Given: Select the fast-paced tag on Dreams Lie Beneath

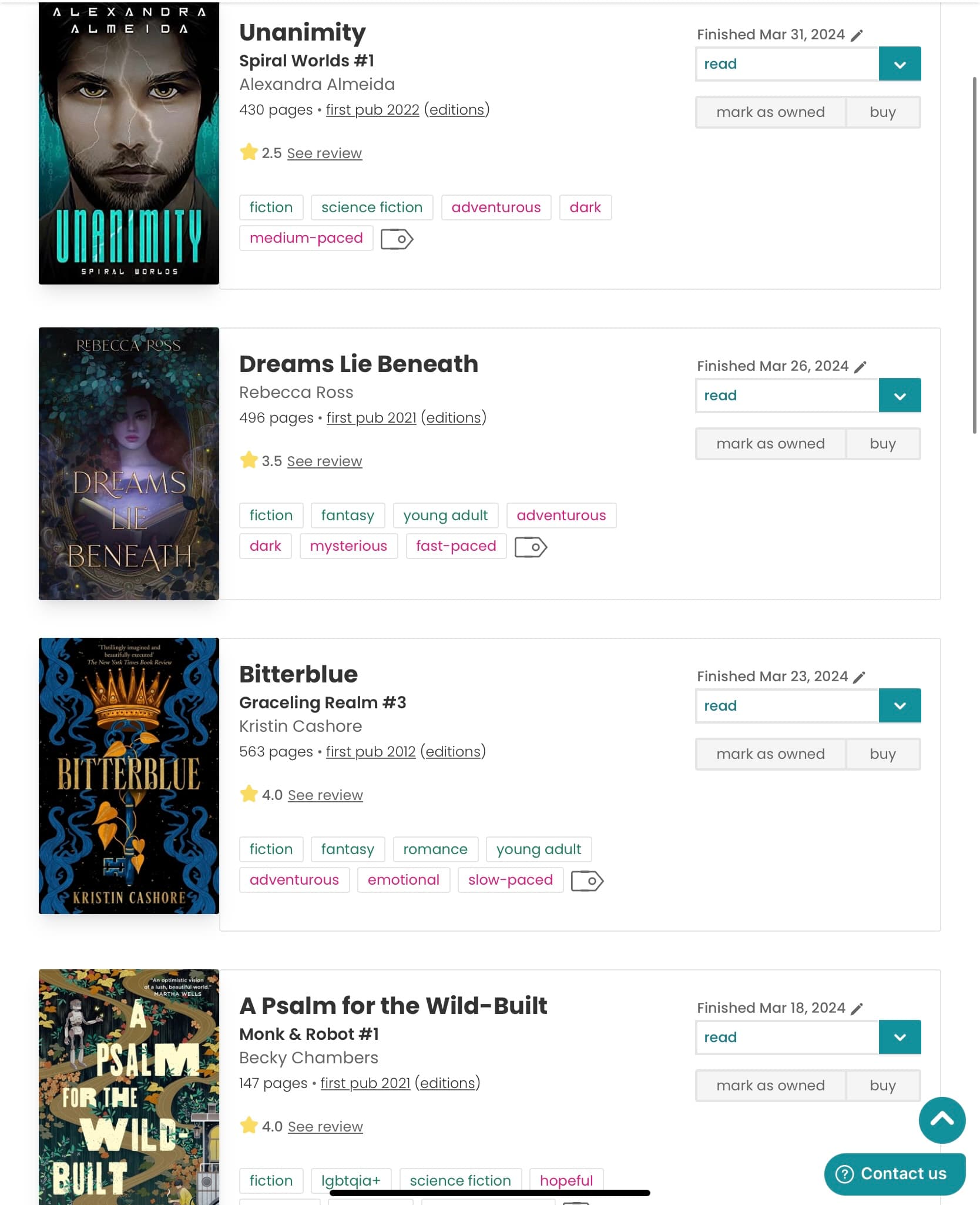Looking at the screenshot, I should pos(456,546).
